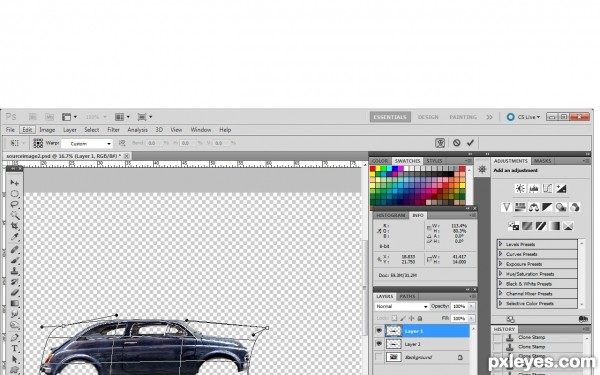Switch to the Histogram tab
This screenshot has width=600, height=375.
(390, 215)
